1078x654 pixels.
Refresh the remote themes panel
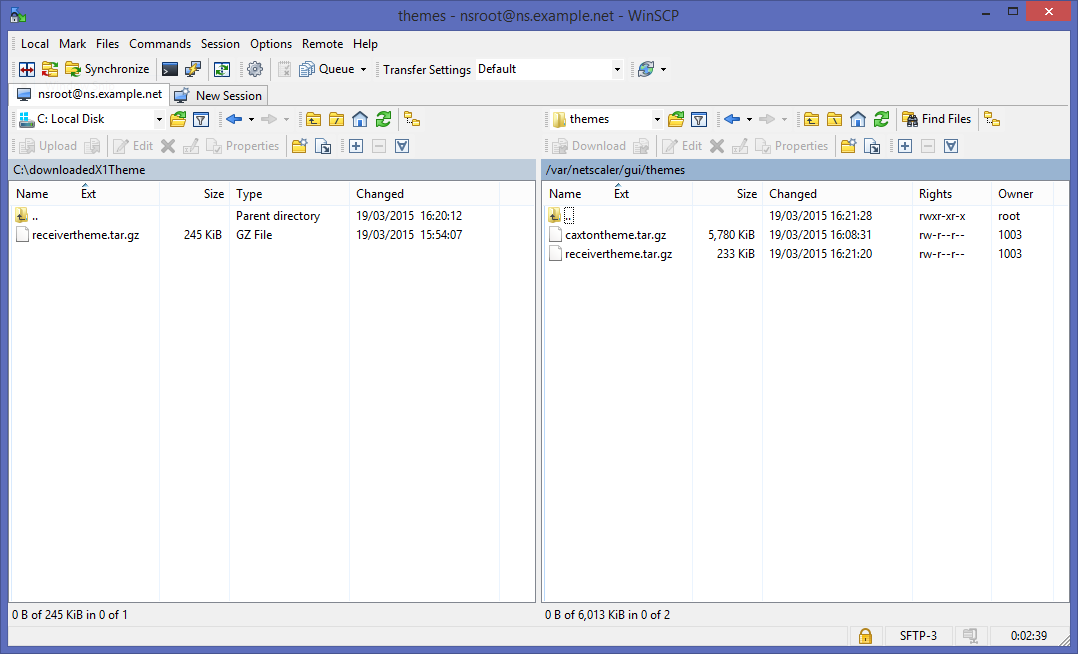881,119
